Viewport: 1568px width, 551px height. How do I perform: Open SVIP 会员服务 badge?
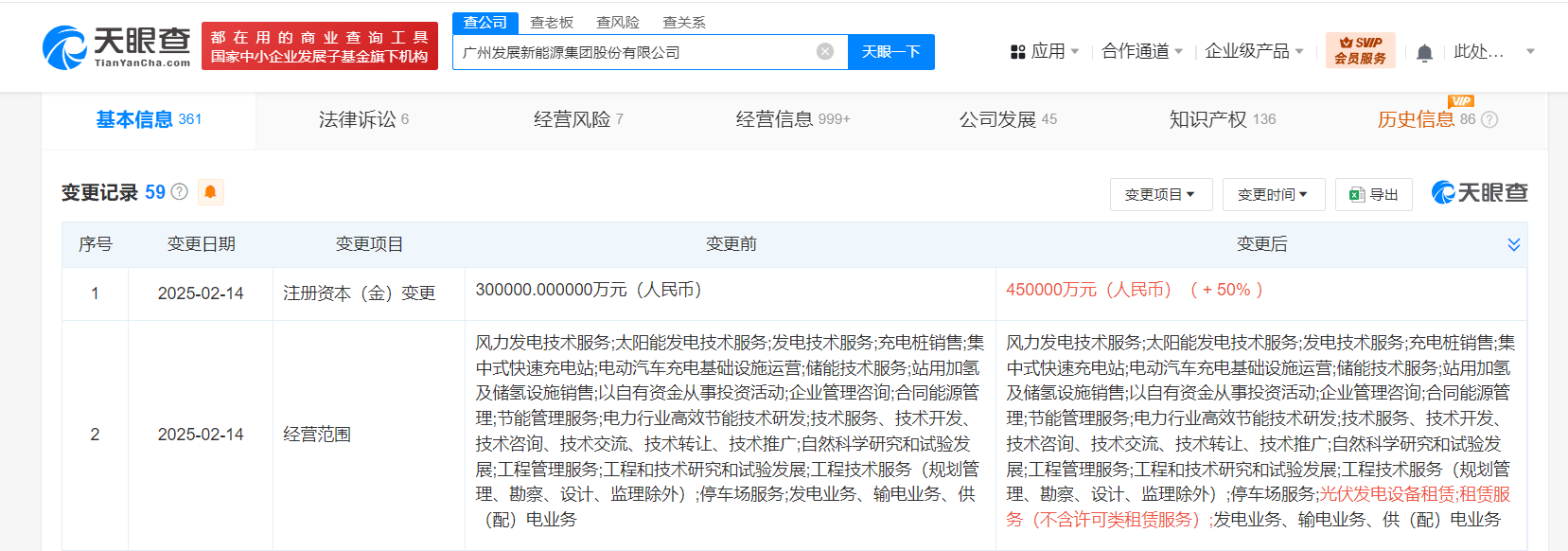pyautogui.click(x=1360, y=50)
